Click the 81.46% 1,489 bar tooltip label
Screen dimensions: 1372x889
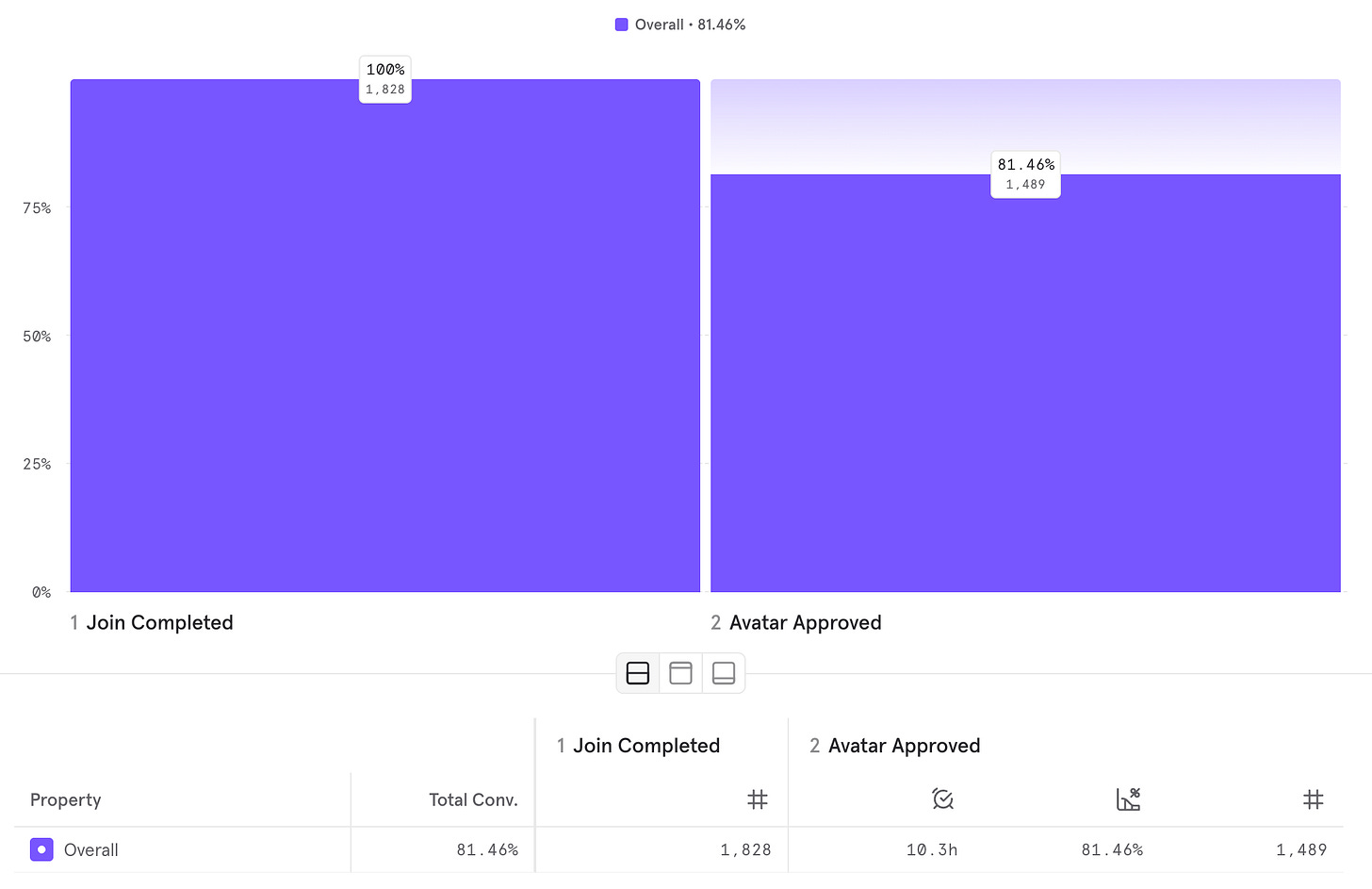pos(1025,174)
